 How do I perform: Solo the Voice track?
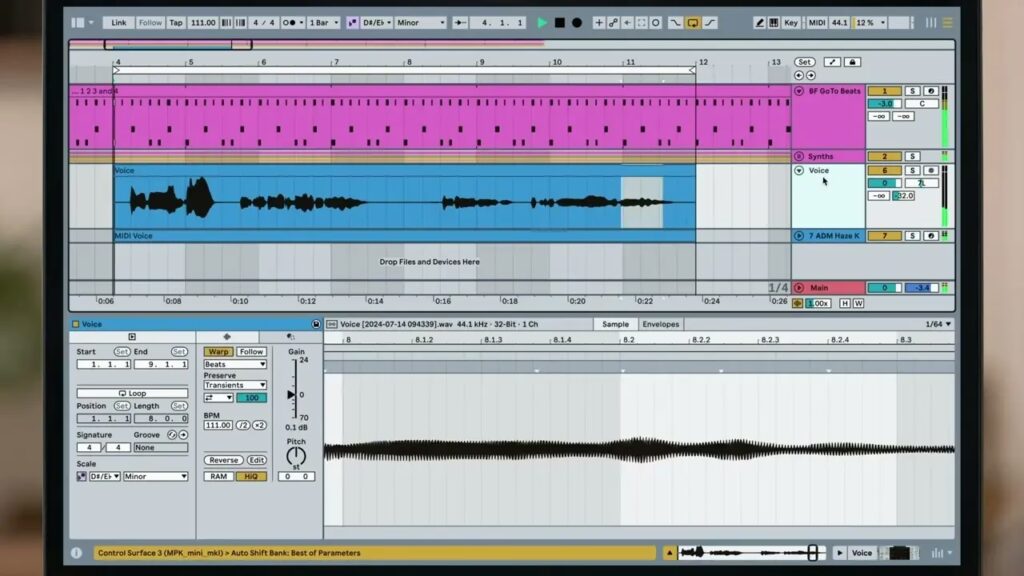912,171
